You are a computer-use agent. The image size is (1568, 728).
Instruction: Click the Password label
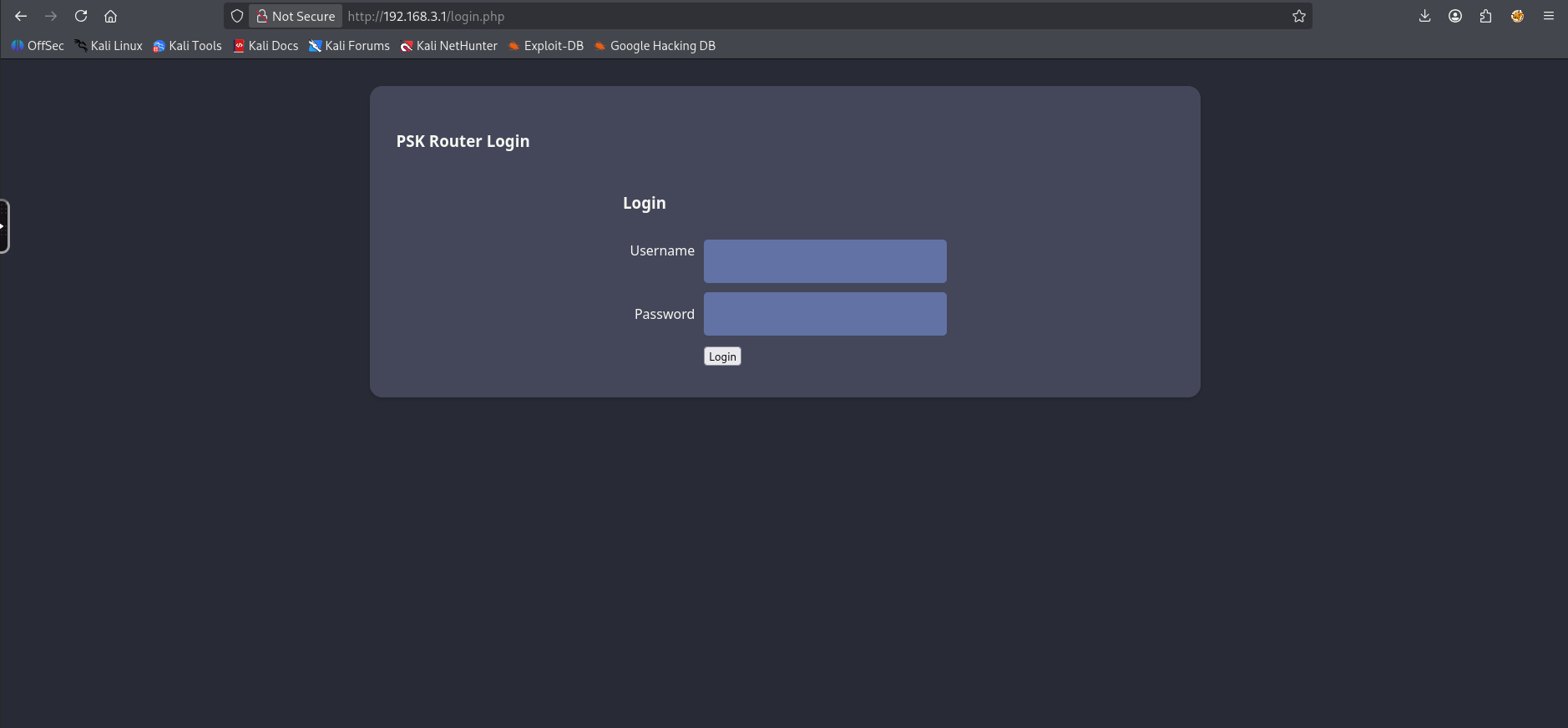click(x=665, y=314)
